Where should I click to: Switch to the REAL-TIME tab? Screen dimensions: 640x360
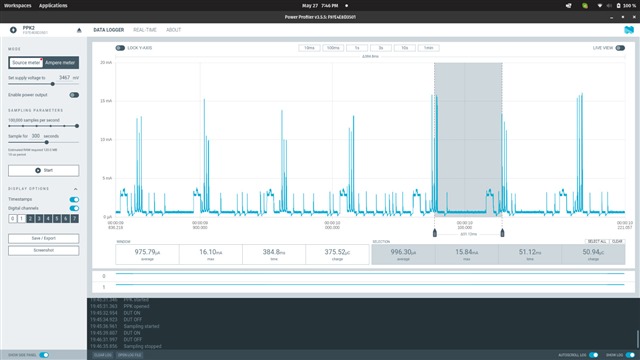click(x=145, y=30)
